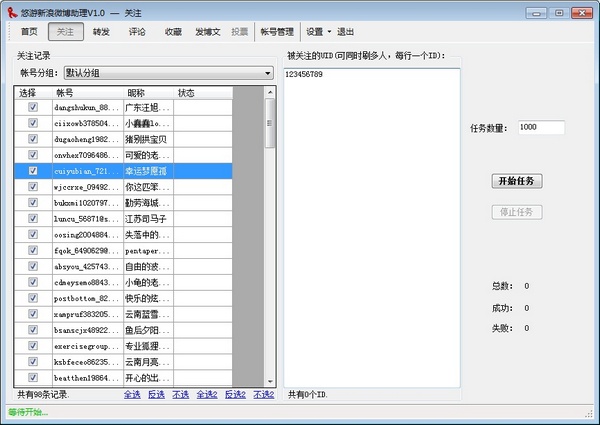Toggle the oosing2004884 row checkbox
600x425 pixels.
pos(33,234)
